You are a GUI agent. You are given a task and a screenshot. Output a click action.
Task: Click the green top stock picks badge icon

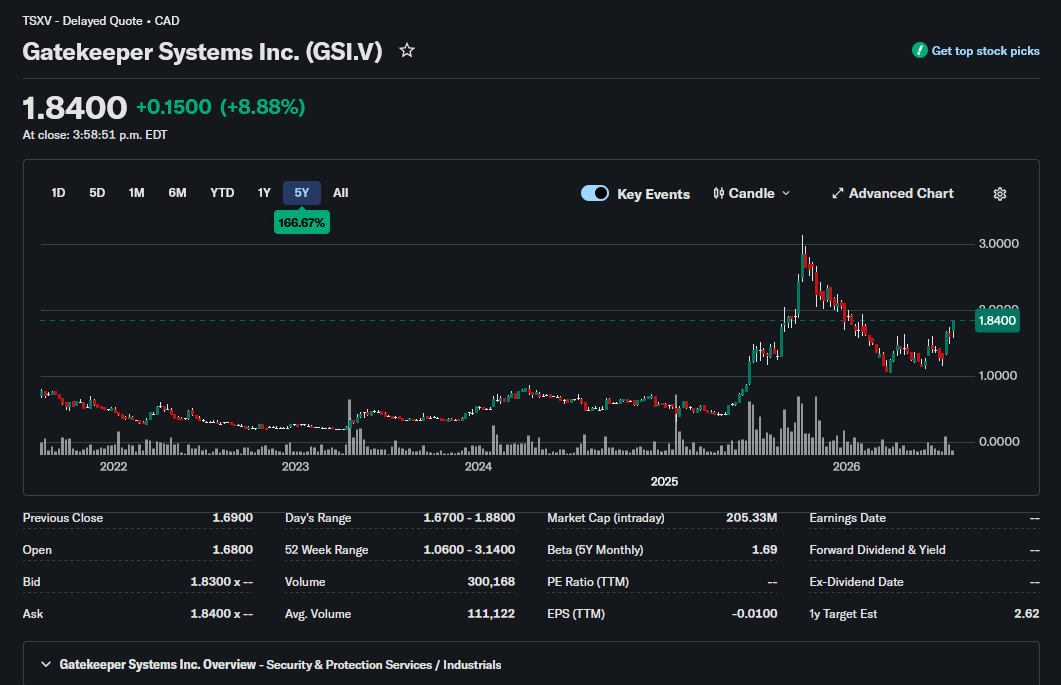click(x=919, y=51)
